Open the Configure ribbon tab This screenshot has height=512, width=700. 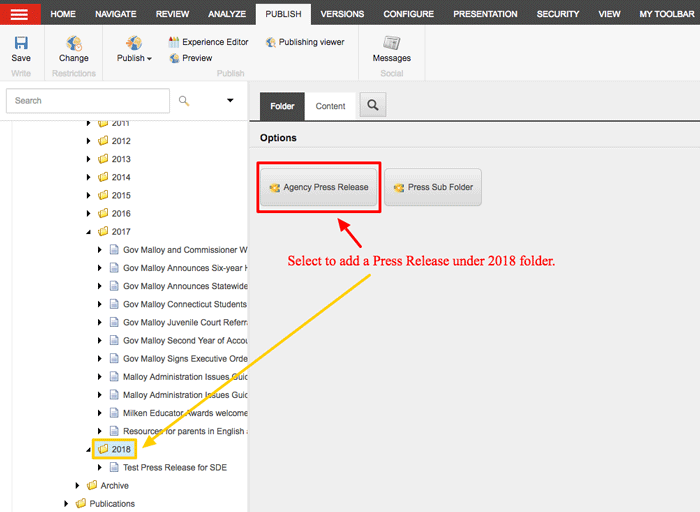coord(408,14)
